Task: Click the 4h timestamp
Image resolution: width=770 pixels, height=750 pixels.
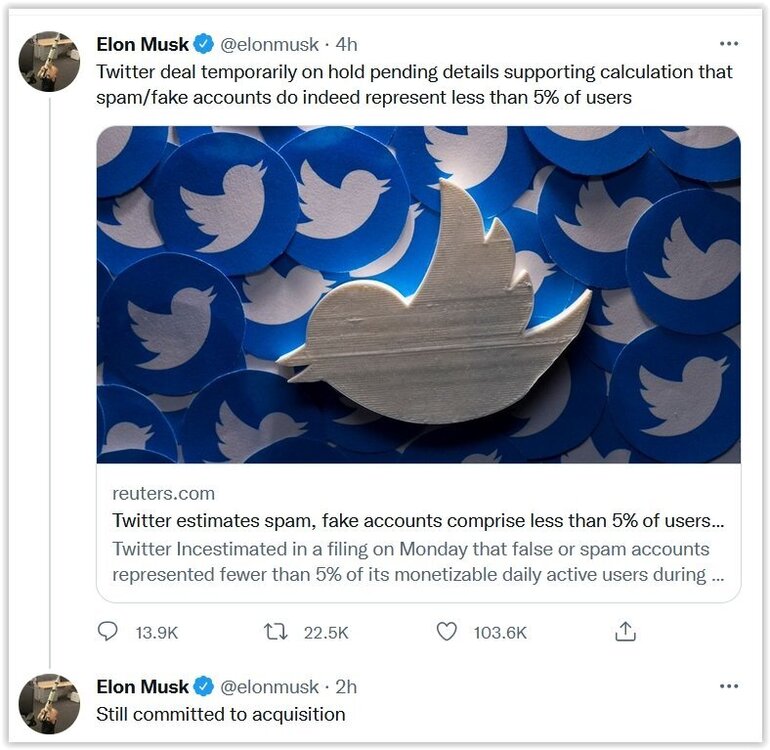Action: pyautogui.click(x=346, y=44)
